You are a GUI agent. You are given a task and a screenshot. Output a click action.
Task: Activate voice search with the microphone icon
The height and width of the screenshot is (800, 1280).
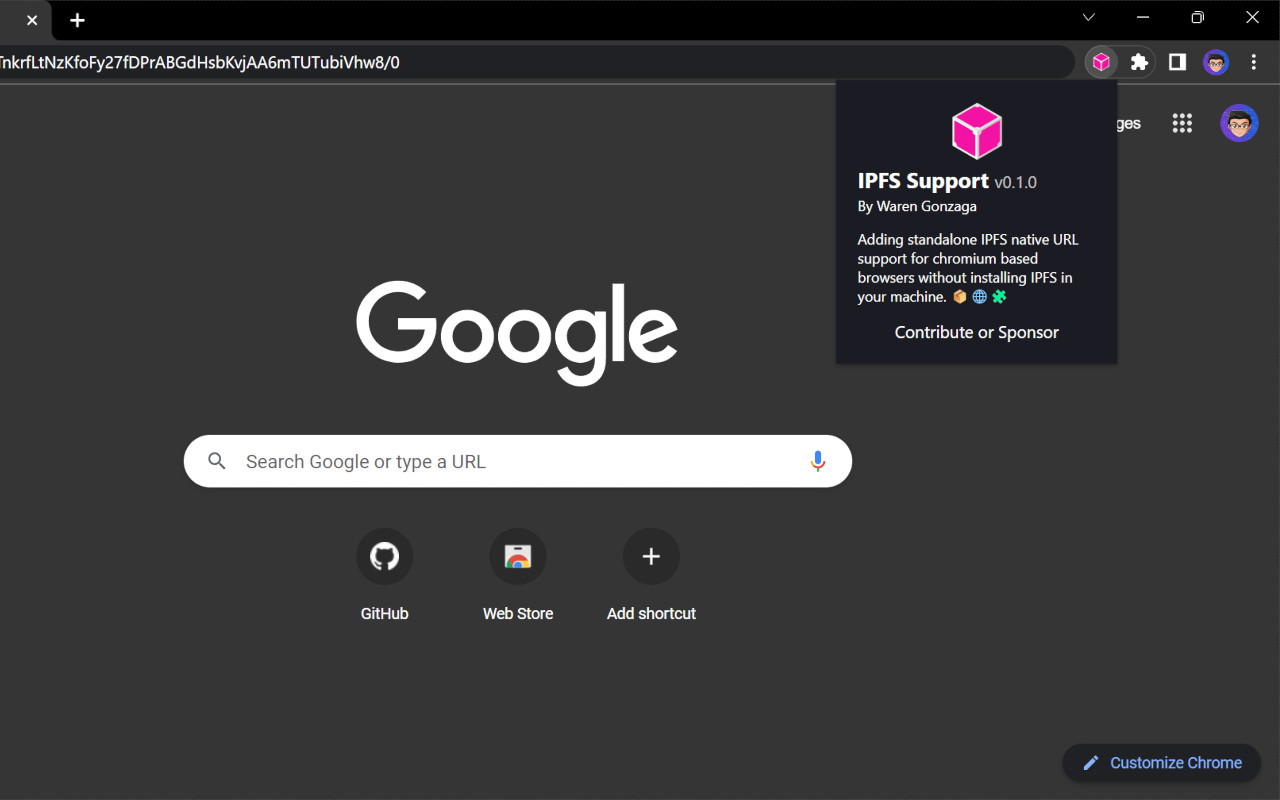click(x=818, y=461)
